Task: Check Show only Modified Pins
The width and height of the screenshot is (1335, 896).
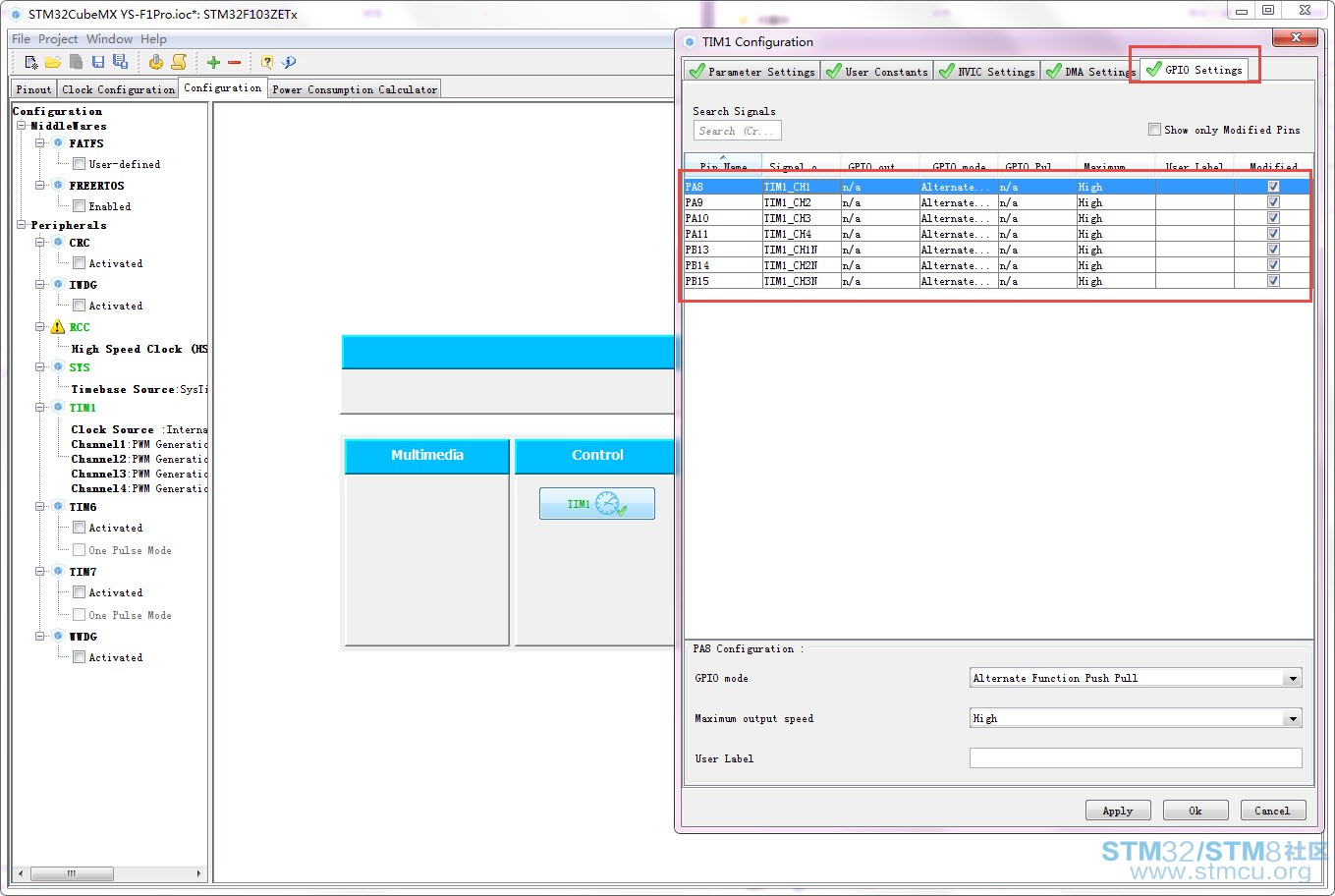Action: coord(1154,130)
